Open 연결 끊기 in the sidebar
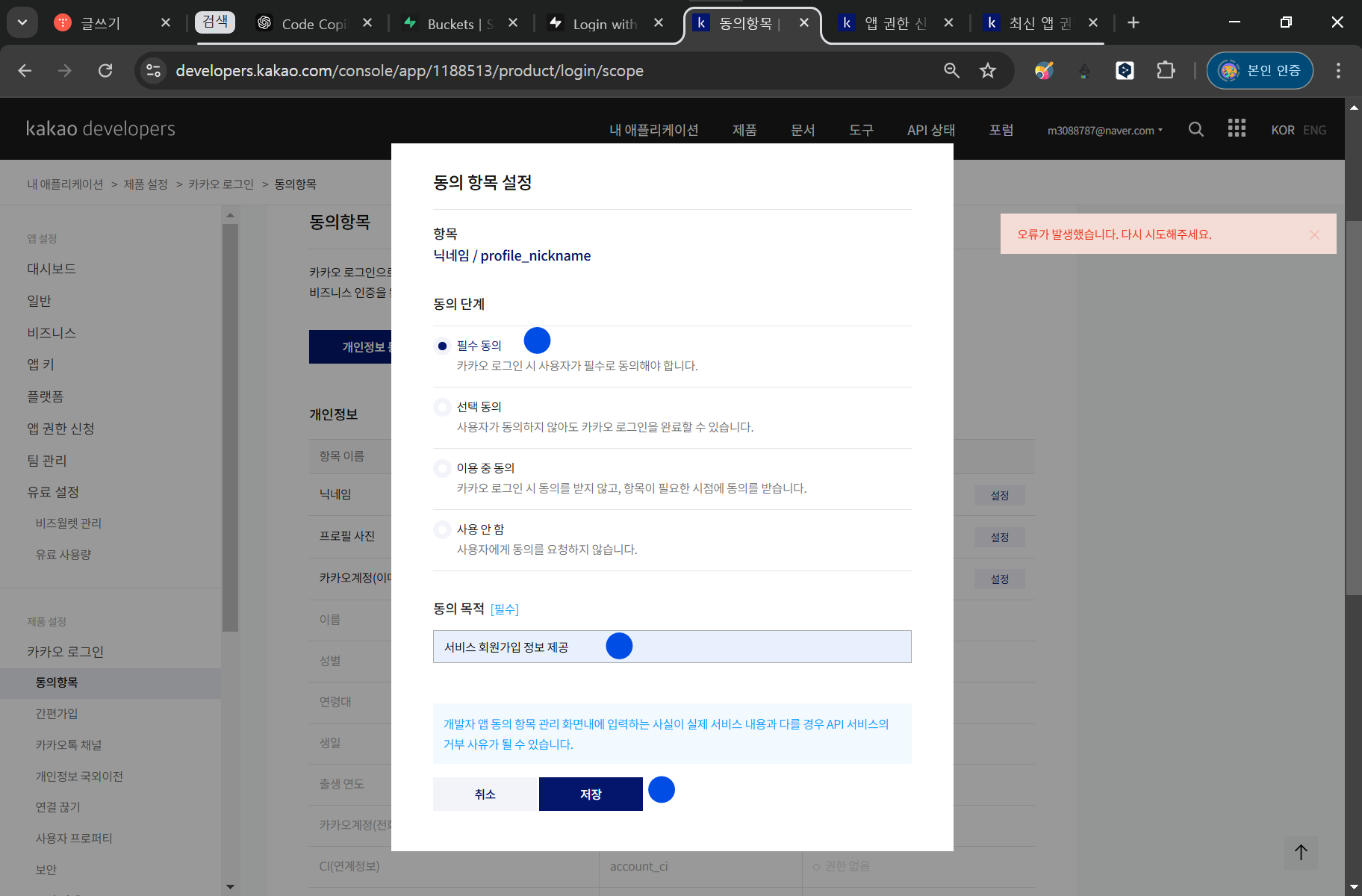This screenshot has height=896, width=1362. point(57,807)
